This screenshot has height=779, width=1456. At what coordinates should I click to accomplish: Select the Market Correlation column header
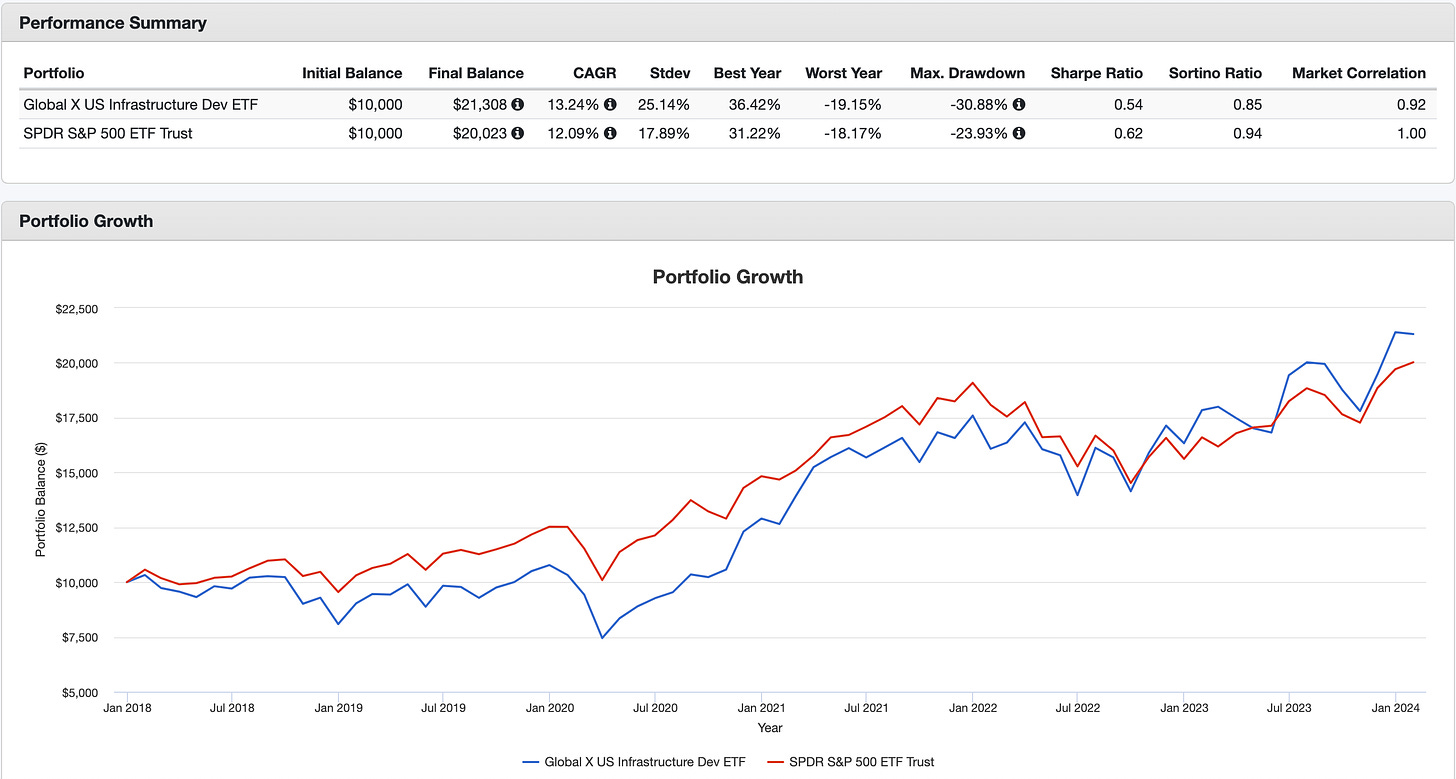(x=1359, y=73)
